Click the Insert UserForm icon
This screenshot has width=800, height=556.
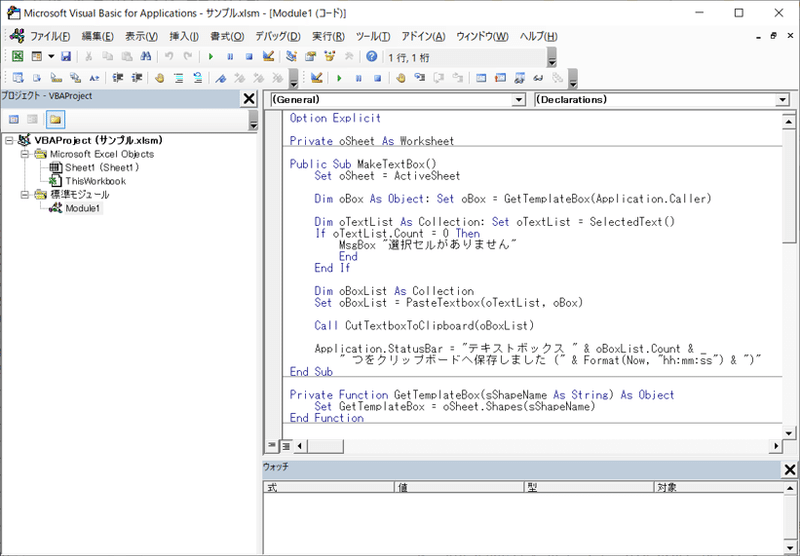pos(37,57)
